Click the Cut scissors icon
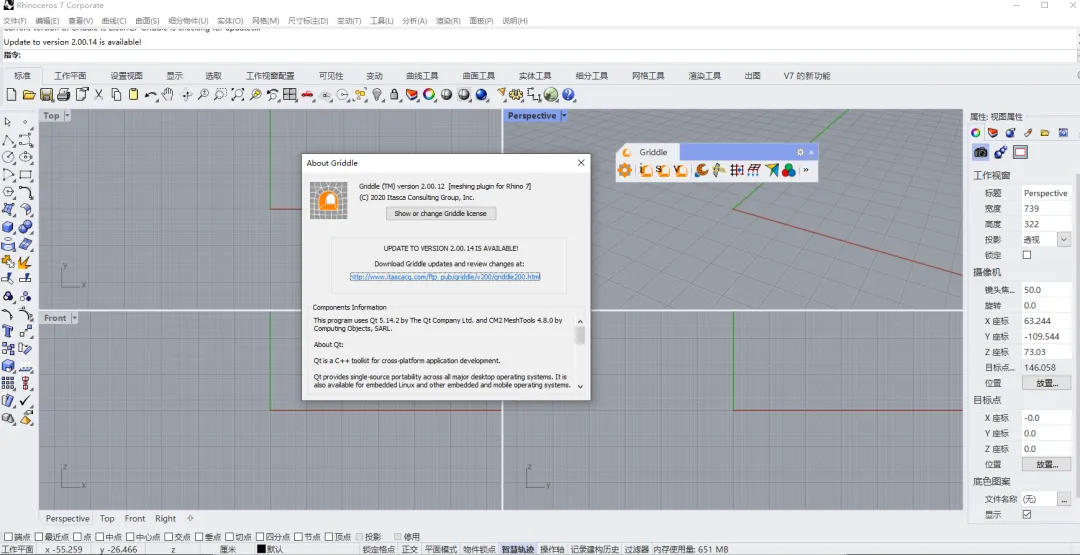 98,95
